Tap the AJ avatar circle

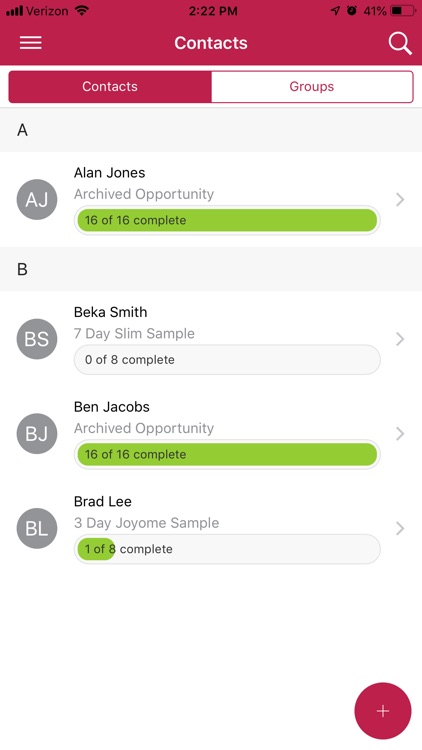click(37, 199)
